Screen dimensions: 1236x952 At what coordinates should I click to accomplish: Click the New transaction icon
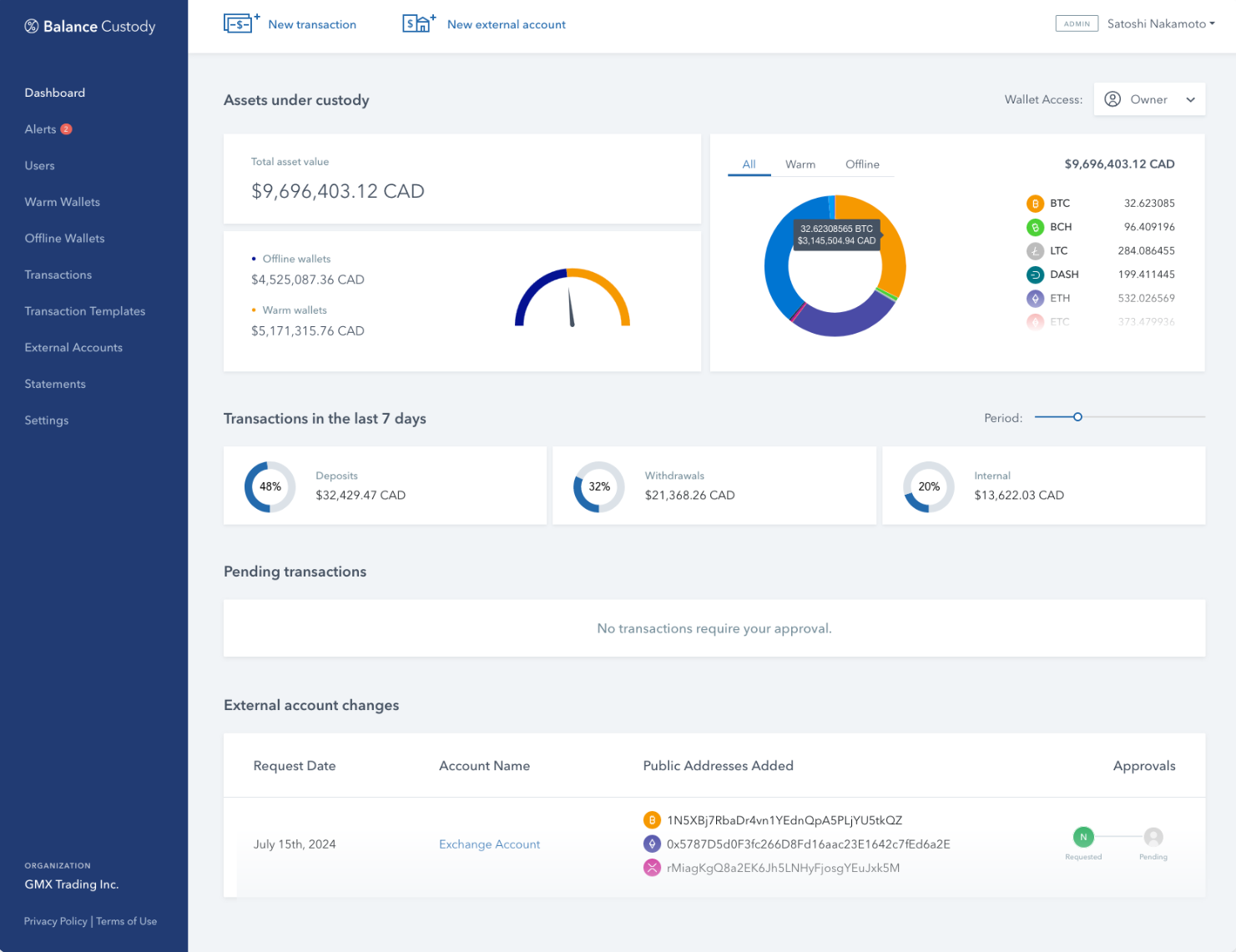(x=240, y=23)
